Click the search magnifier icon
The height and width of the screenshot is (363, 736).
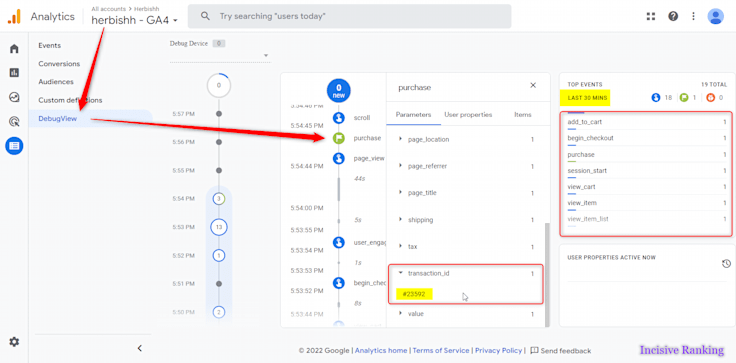pyautogui.click(x=205, y=16)
